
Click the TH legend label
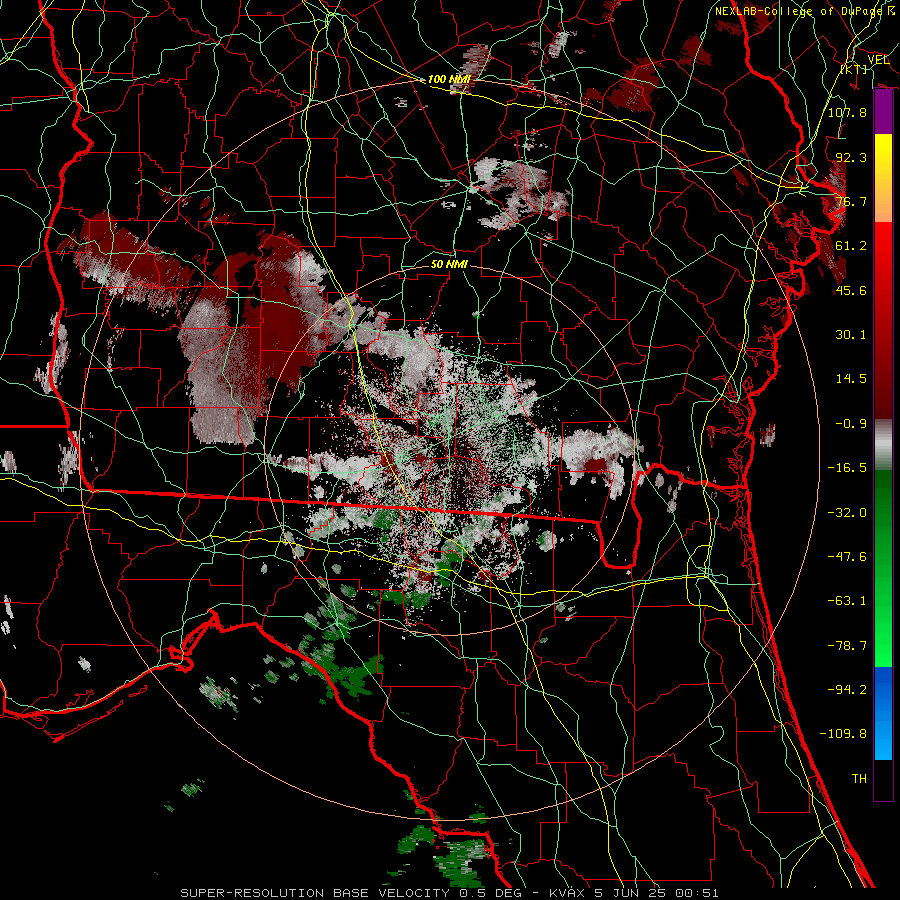pos(859,779)
